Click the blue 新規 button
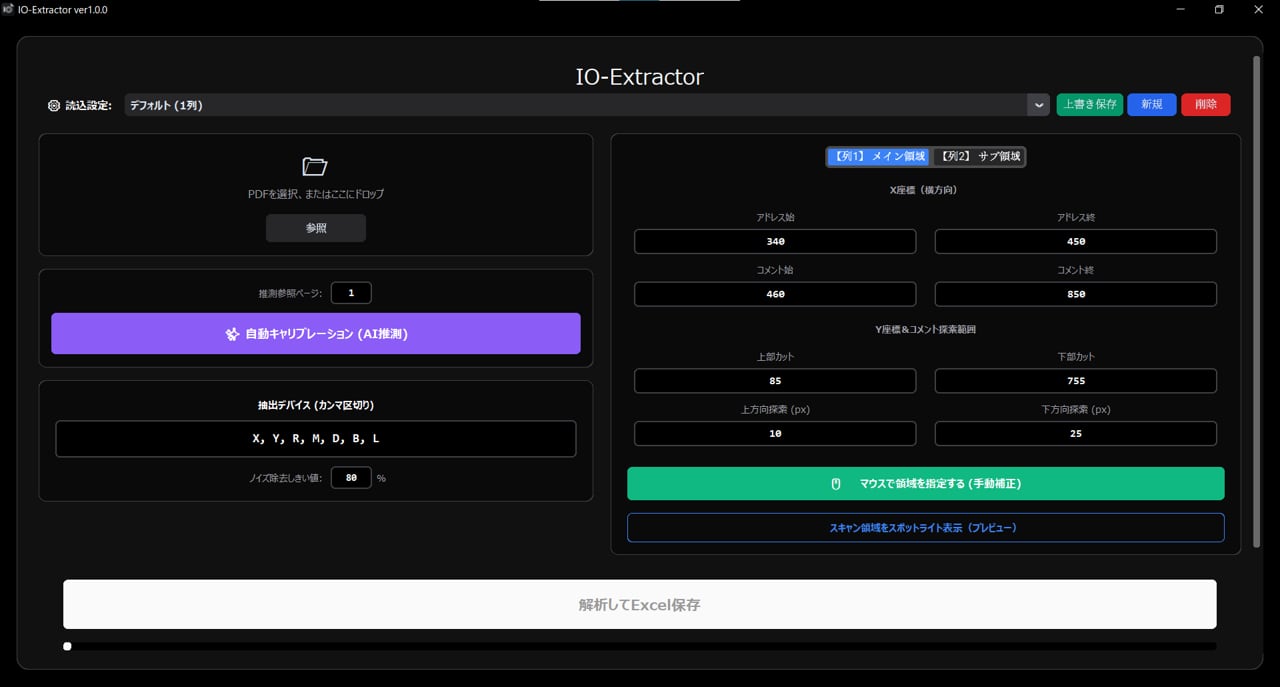Image resolution: width=1280 pixels, height=687 pixels. 1151,105
